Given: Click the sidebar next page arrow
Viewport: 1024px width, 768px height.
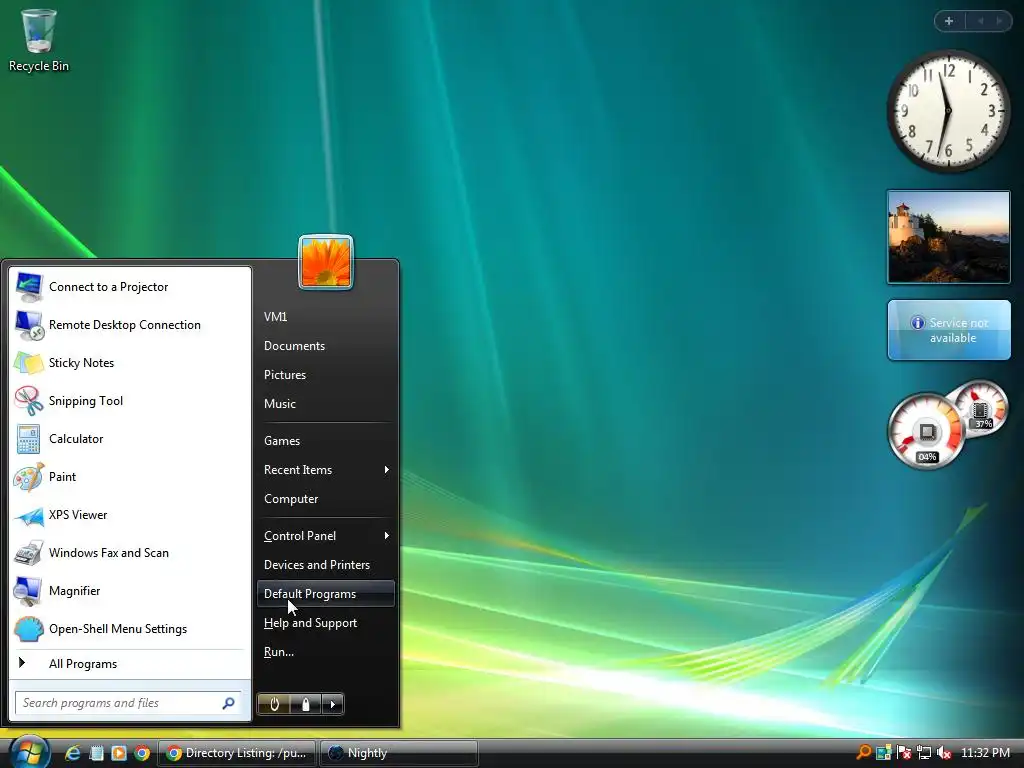Looking at the screenshot, I should point(999,21).
